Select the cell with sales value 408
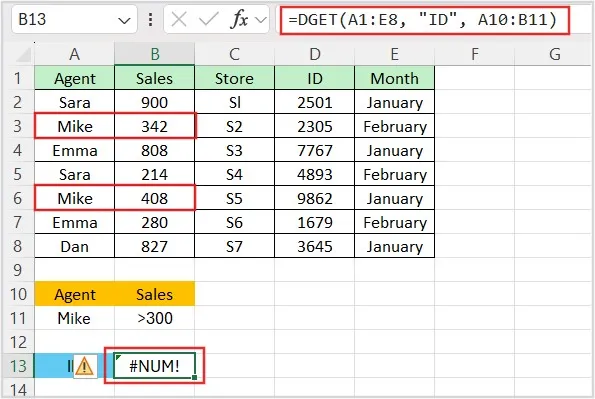 154,198
